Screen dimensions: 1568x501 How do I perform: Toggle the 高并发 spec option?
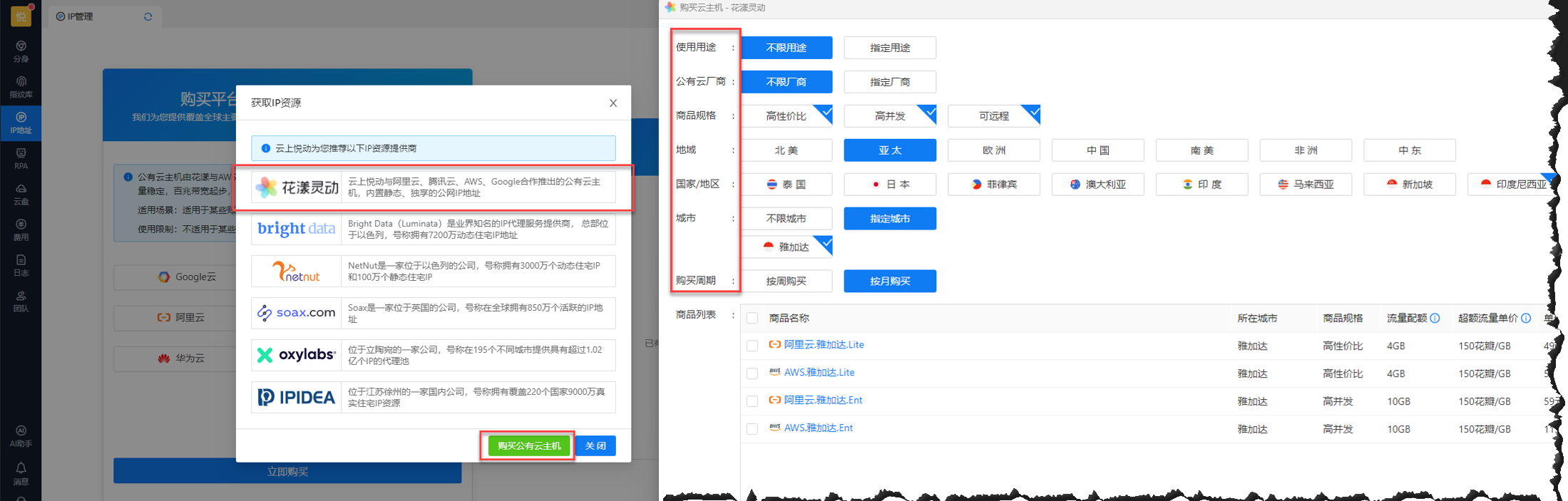point(890,116)
